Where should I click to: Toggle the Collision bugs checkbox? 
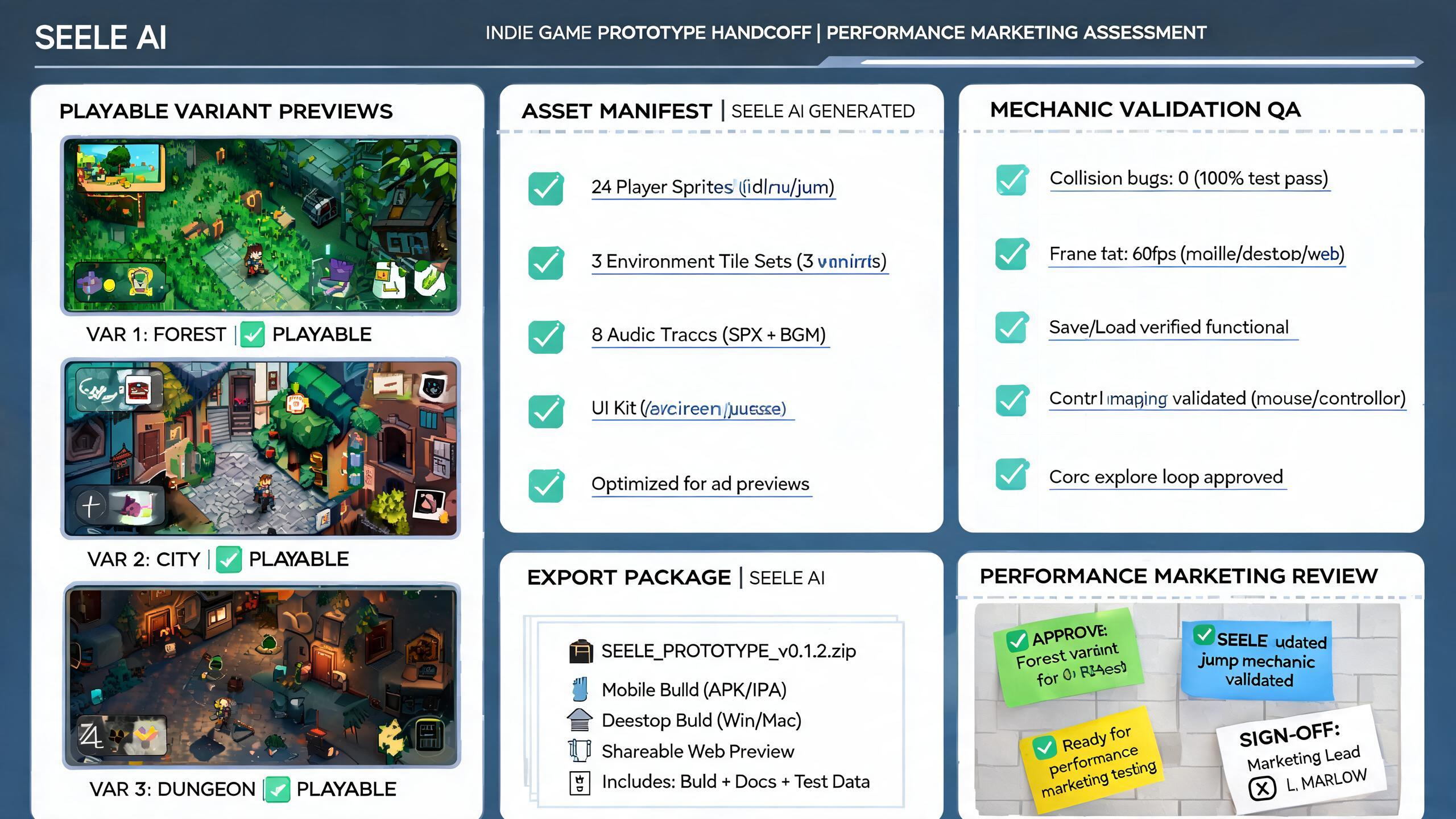(1011, 180)
